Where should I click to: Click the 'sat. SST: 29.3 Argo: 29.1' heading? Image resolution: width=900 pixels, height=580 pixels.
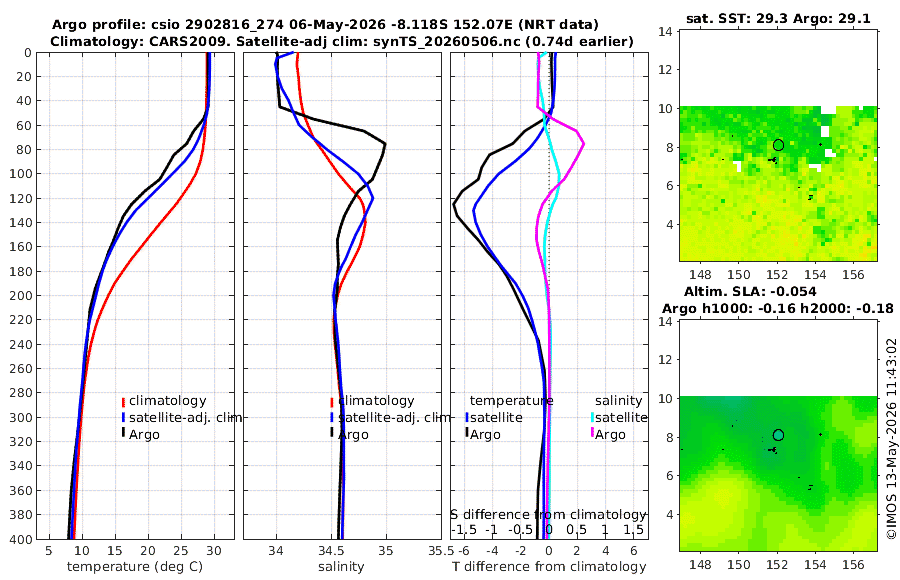[x=778, y=18]
